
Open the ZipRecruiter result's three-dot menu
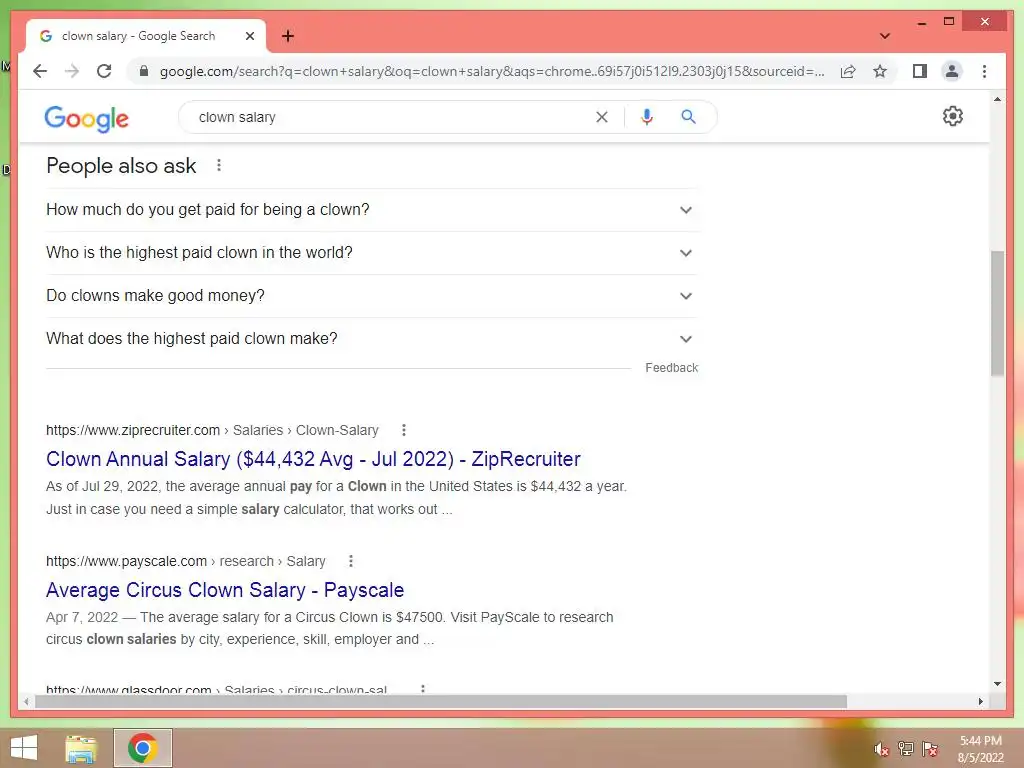[404, 430]
